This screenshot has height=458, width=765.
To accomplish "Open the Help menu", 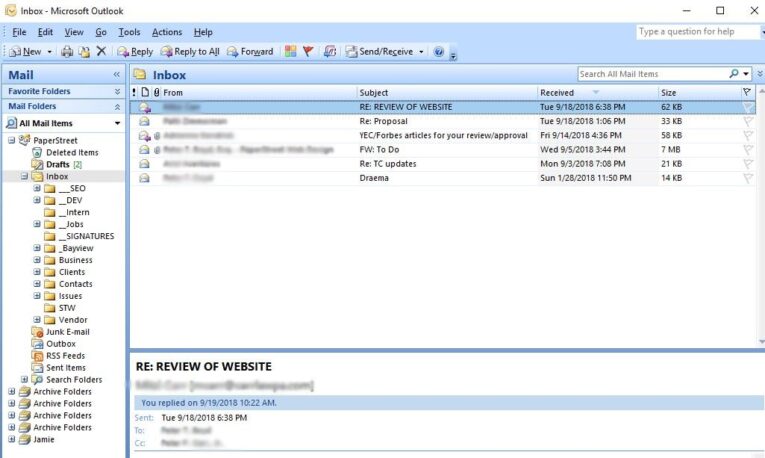I will click(203, 32).
